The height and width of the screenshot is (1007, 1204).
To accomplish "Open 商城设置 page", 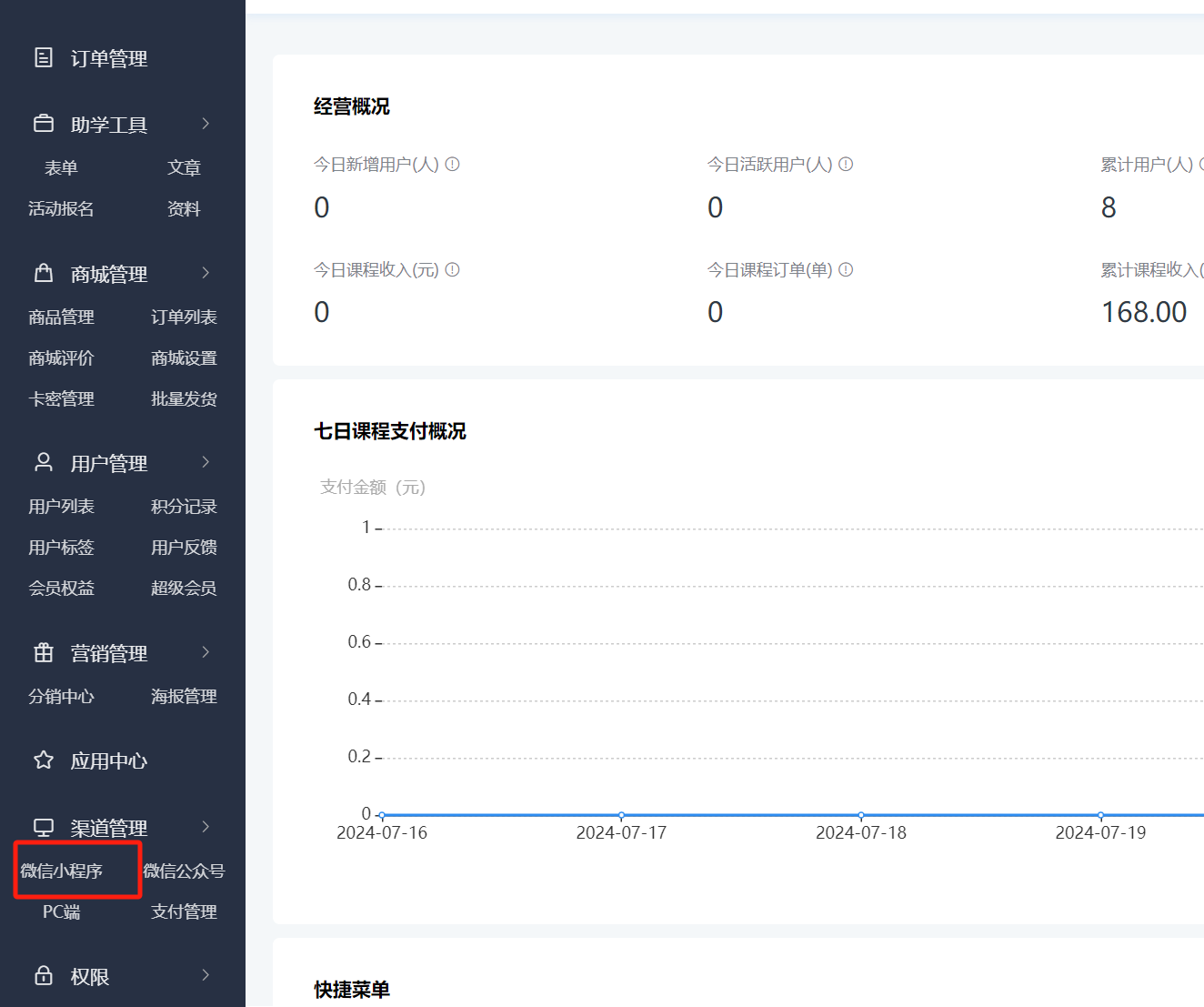I will click(x=184, y=358).
